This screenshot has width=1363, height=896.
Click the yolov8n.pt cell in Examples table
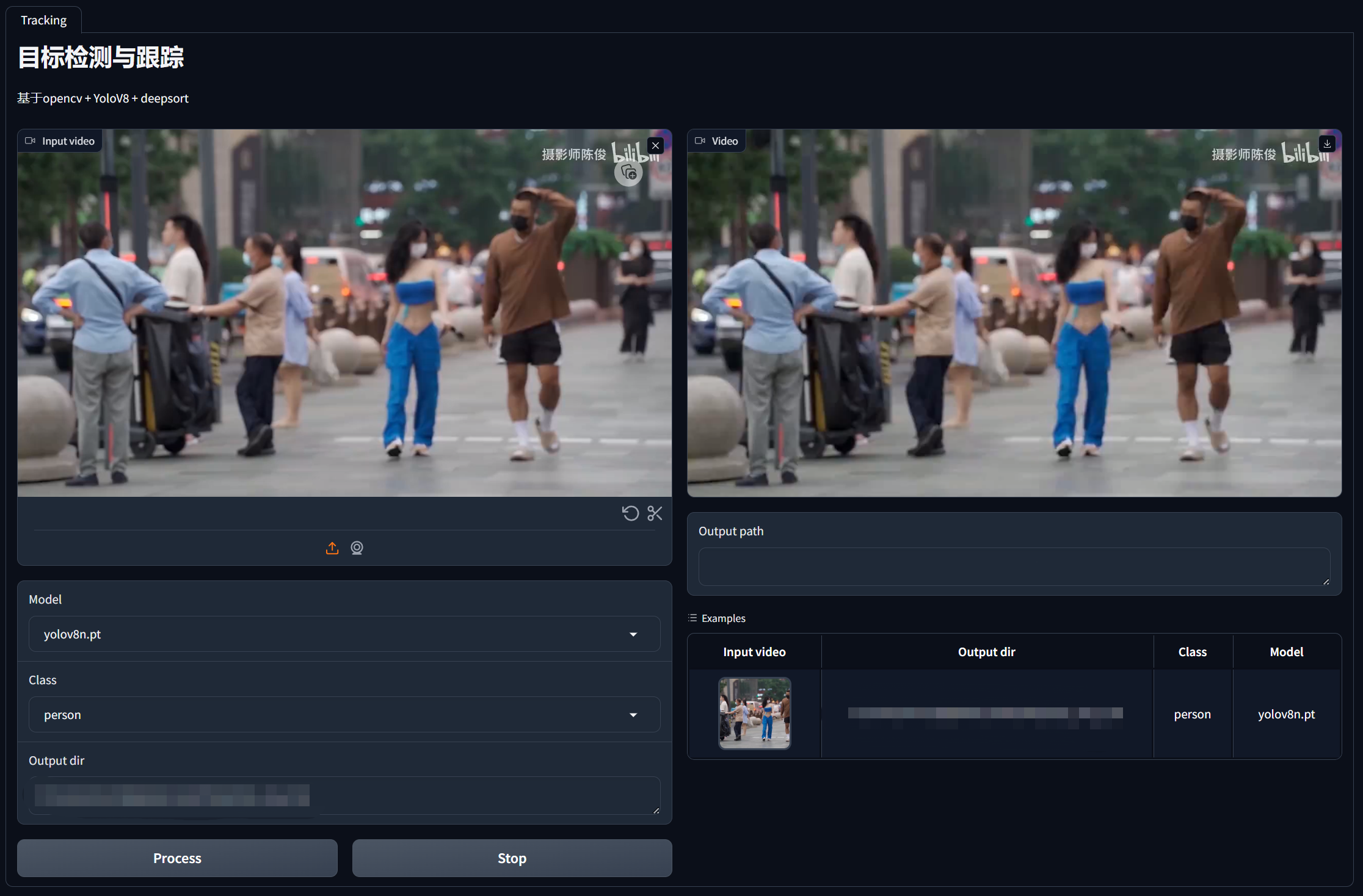1286,714
